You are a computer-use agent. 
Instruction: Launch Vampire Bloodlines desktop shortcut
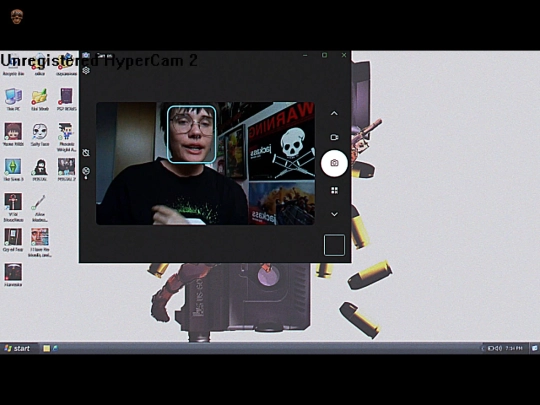(x=13, y=207)
